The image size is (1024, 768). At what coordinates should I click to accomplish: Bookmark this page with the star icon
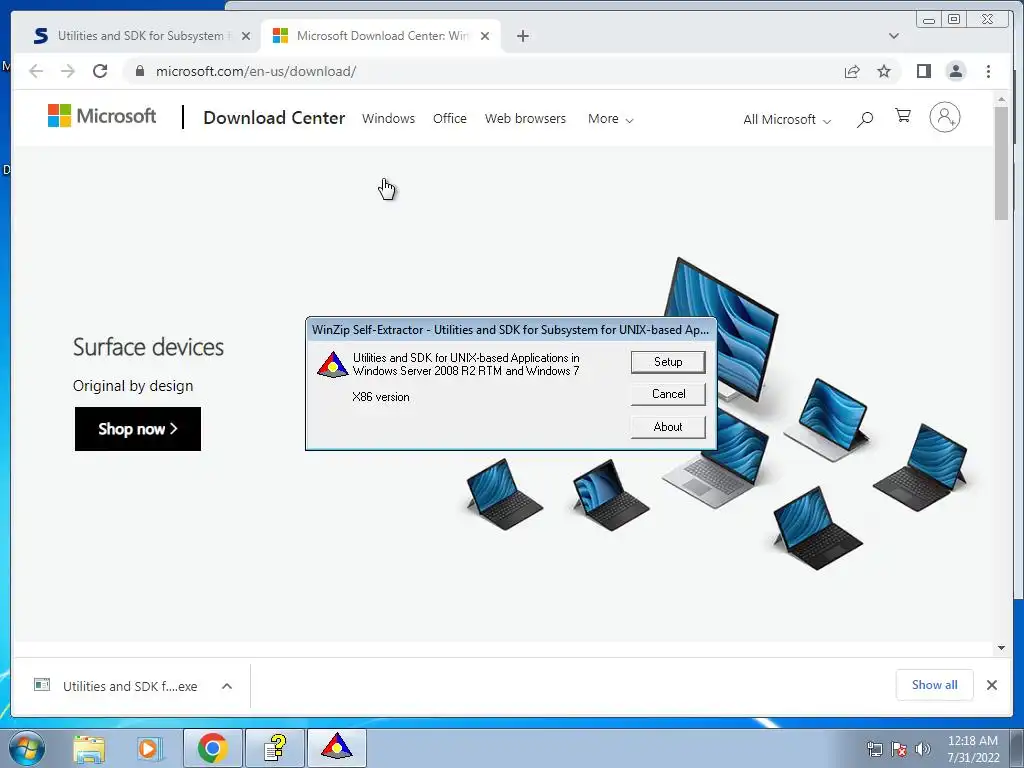884,71
